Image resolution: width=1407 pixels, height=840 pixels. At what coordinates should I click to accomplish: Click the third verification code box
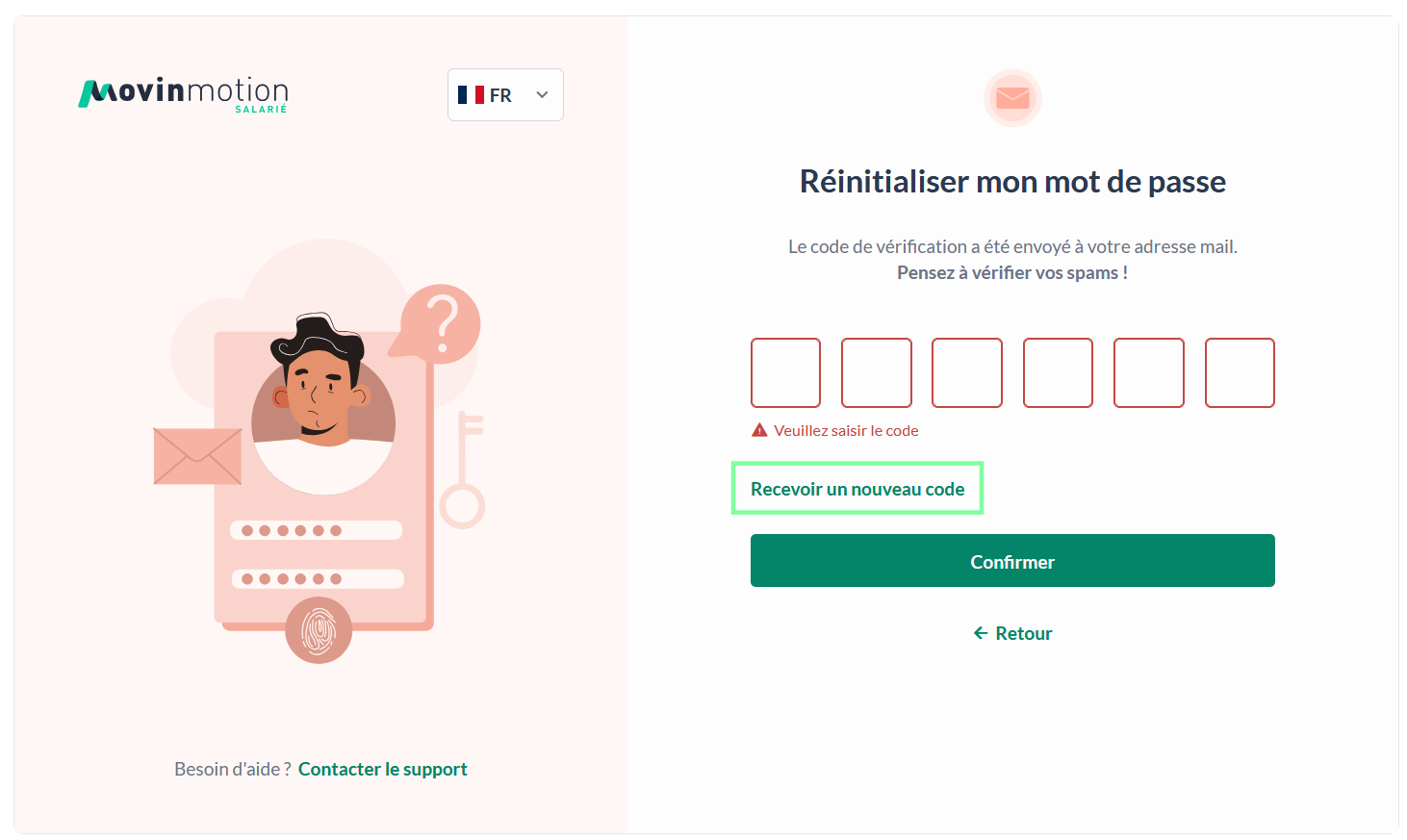pos(967,372)
